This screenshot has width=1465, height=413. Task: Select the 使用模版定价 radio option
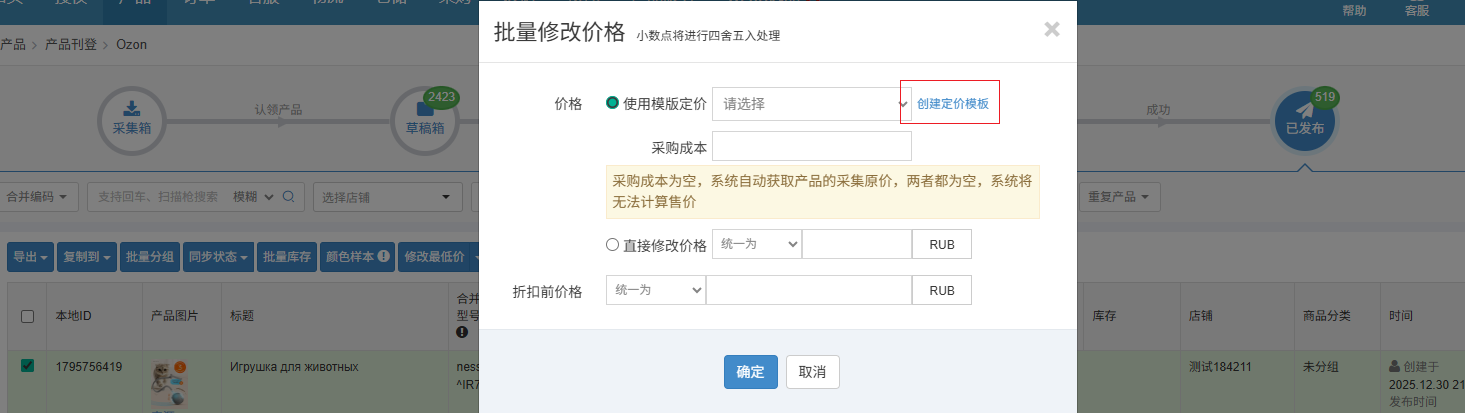tap(613, 103)
